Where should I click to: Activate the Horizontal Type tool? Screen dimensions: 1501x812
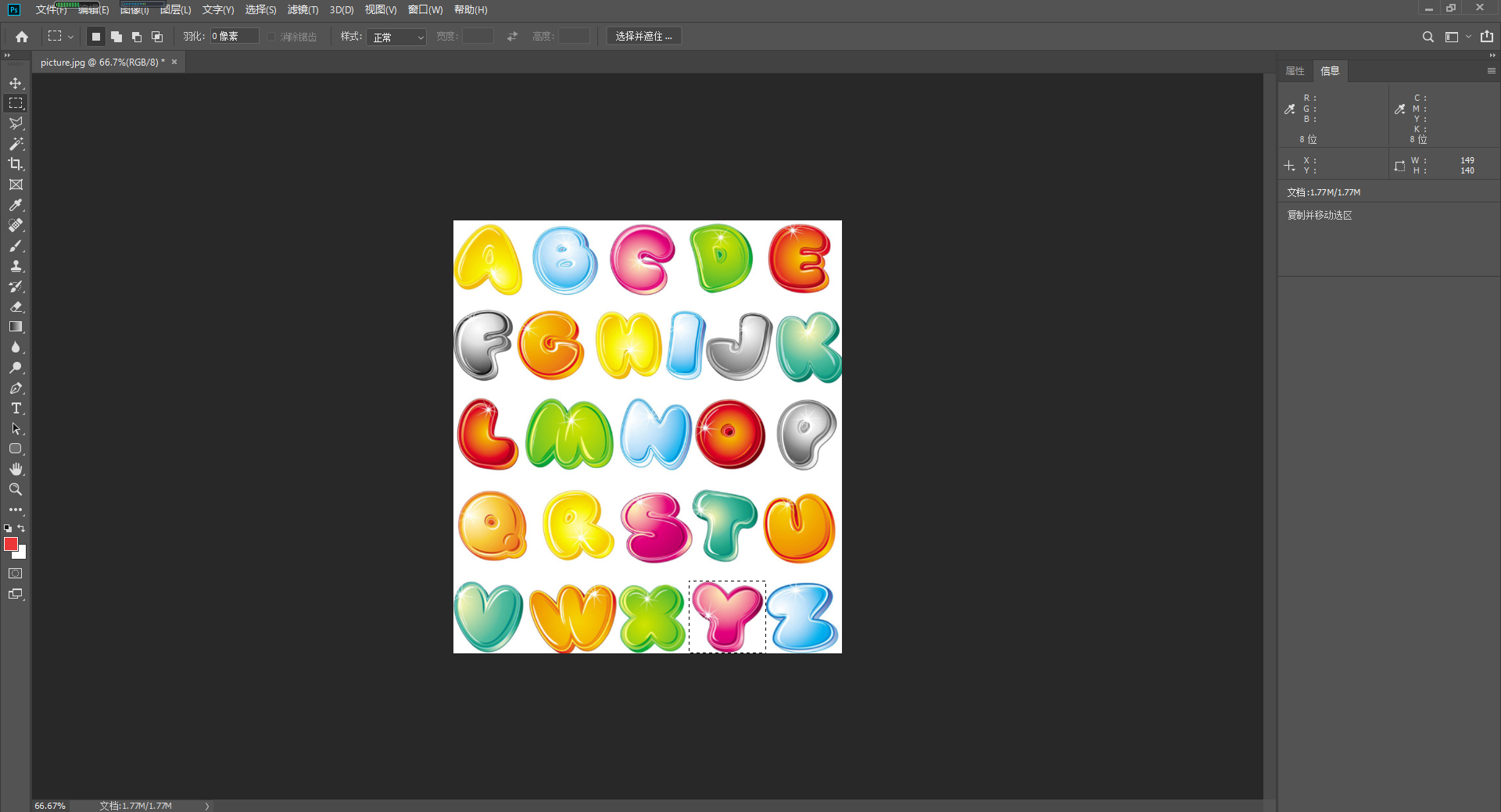coord(16,408)
